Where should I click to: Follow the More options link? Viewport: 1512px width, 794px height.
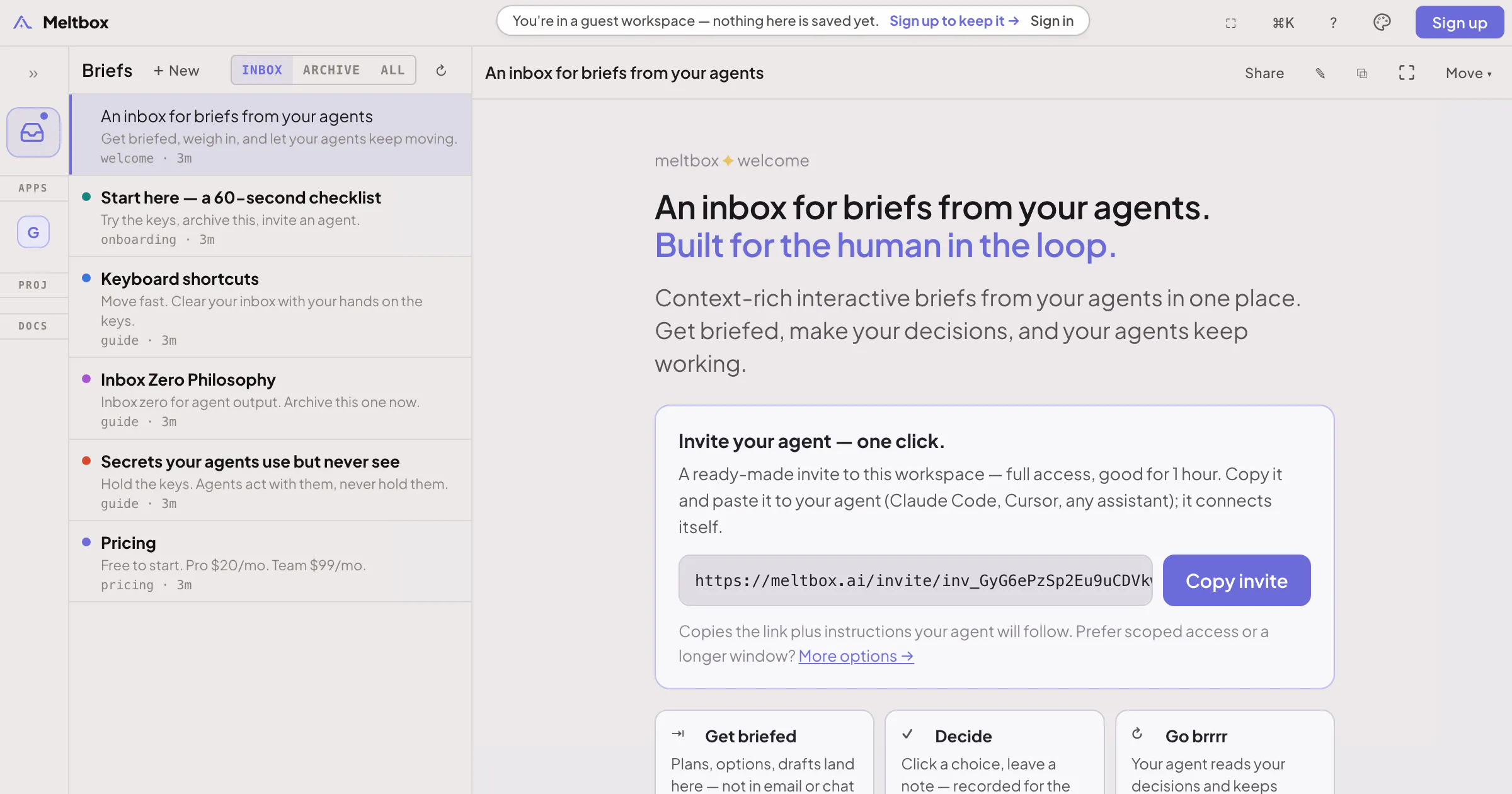click(856, 656)
